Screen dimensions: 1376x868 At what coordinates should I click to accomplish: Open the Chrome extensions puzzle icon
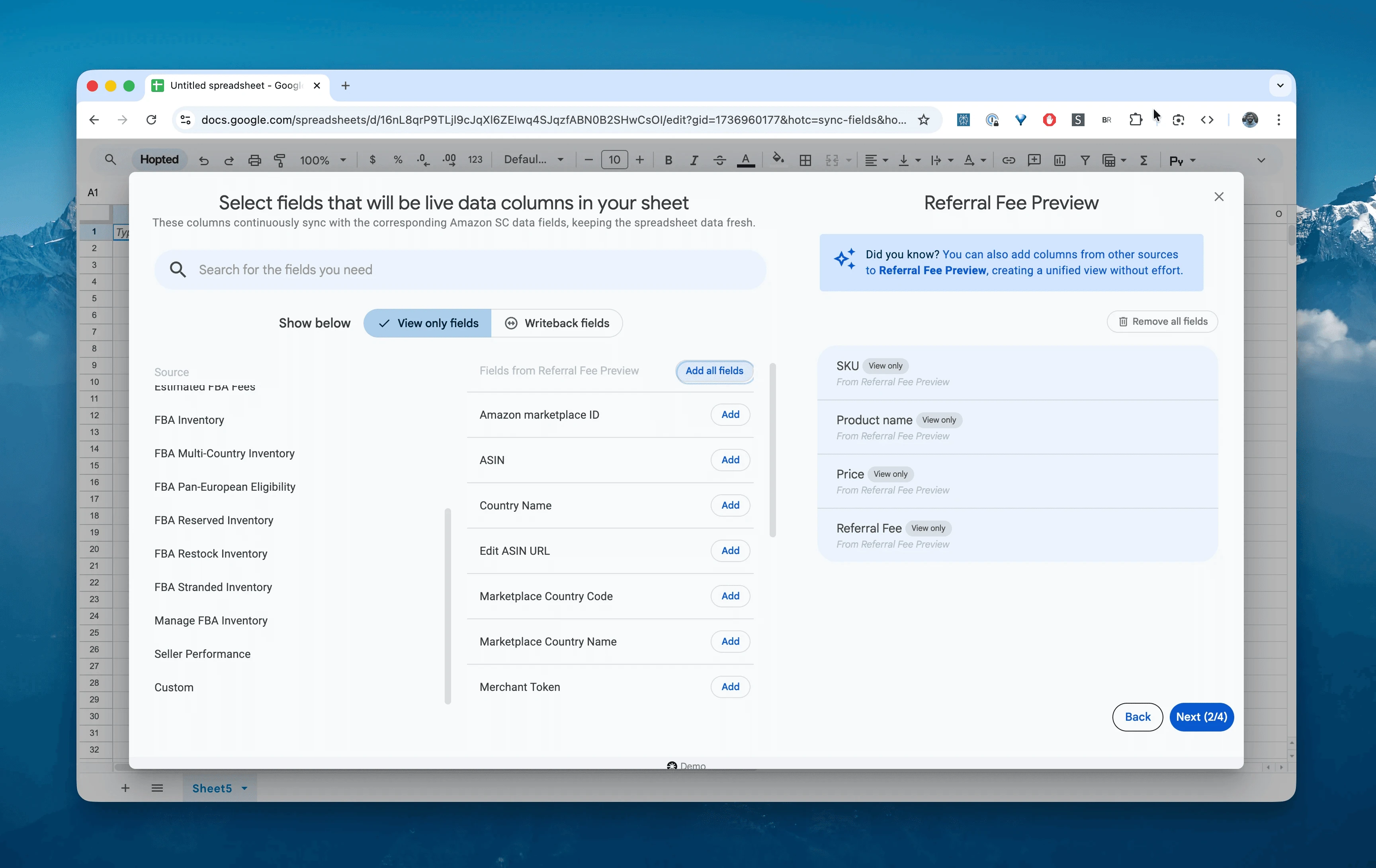(x=1135, y=120)
